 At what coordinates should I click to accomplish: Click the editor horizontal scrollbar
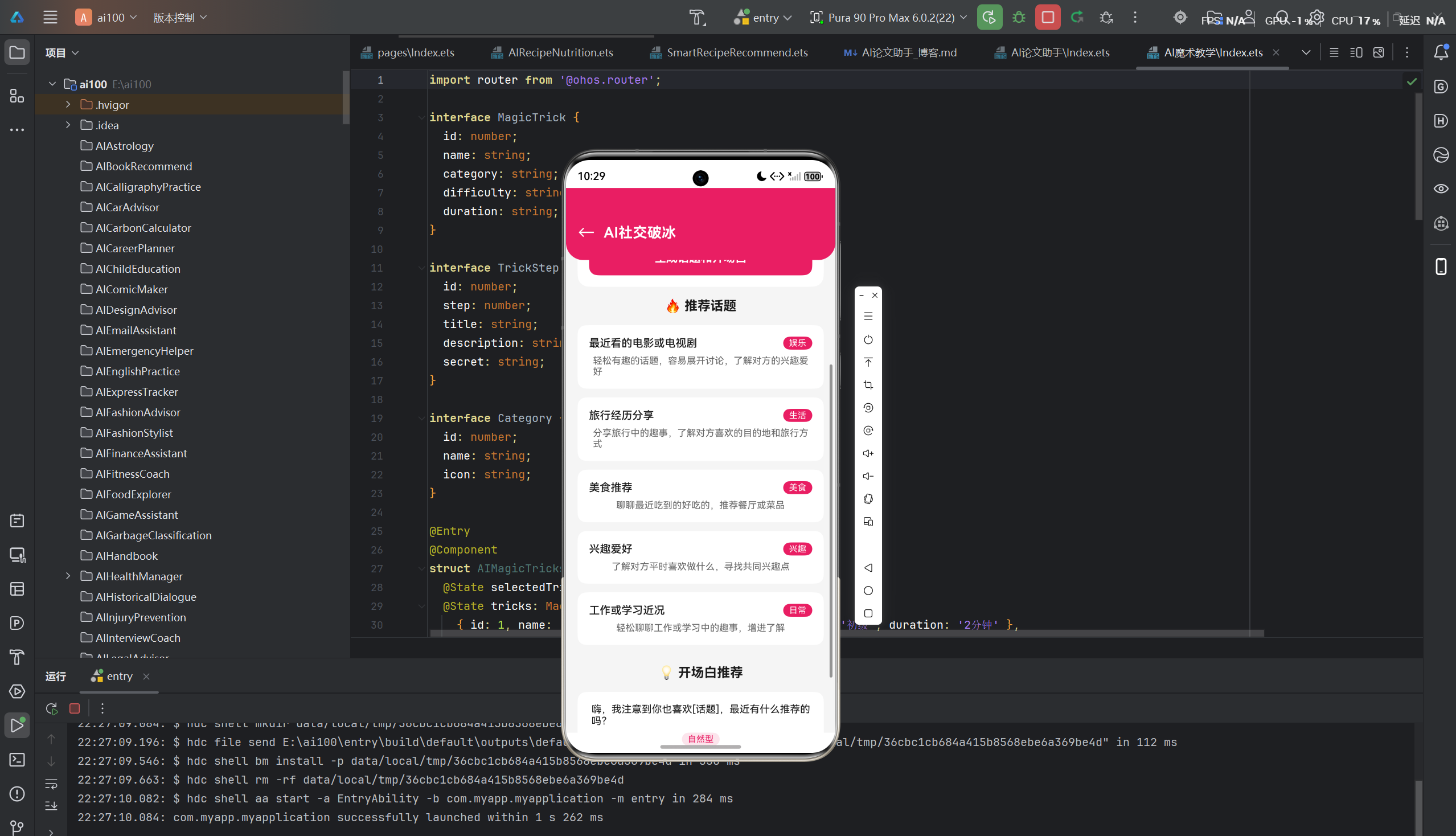pyautogui.click(x=847, y=633)
